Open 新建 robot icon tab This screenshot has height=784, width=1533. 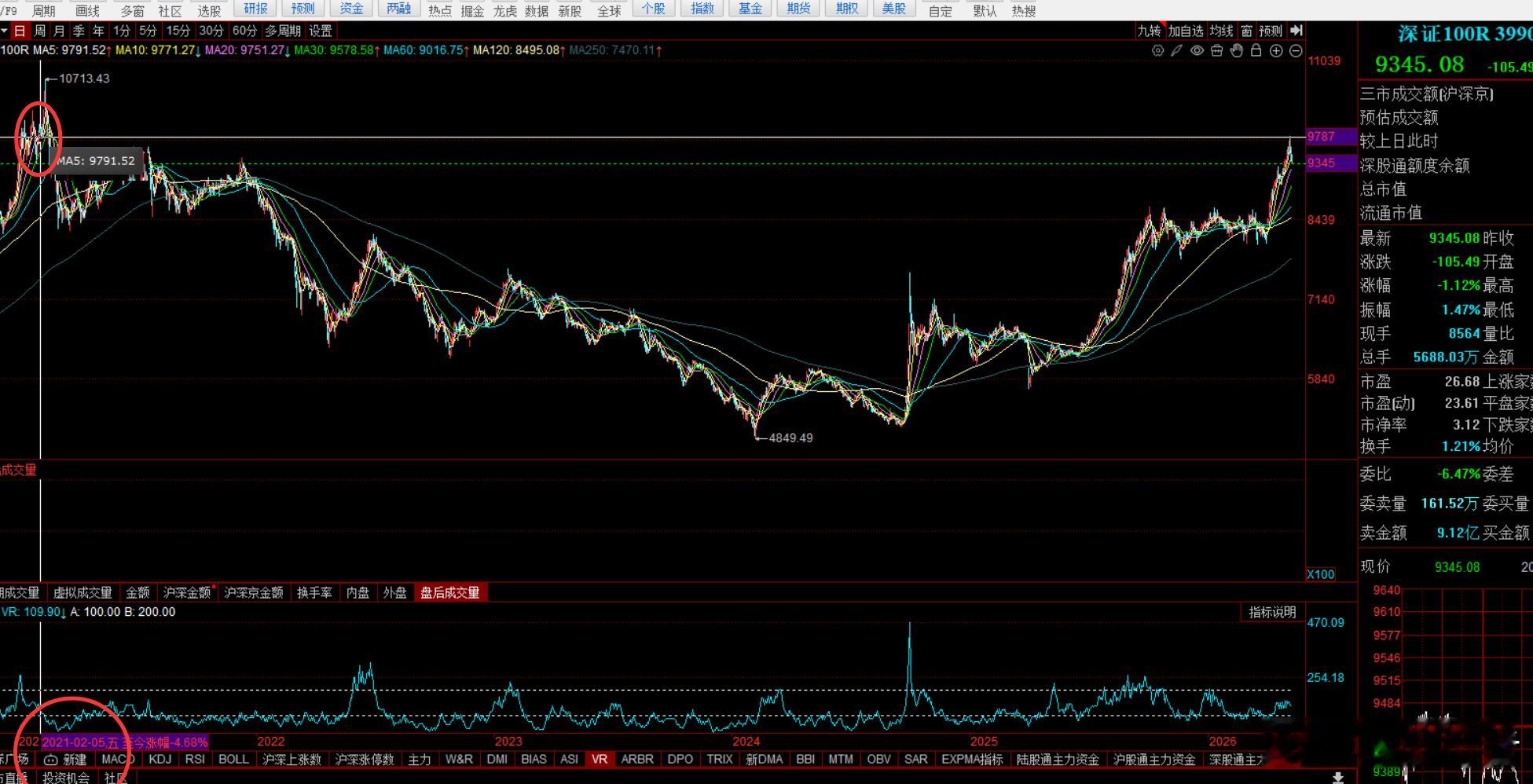tap(66, 760)
